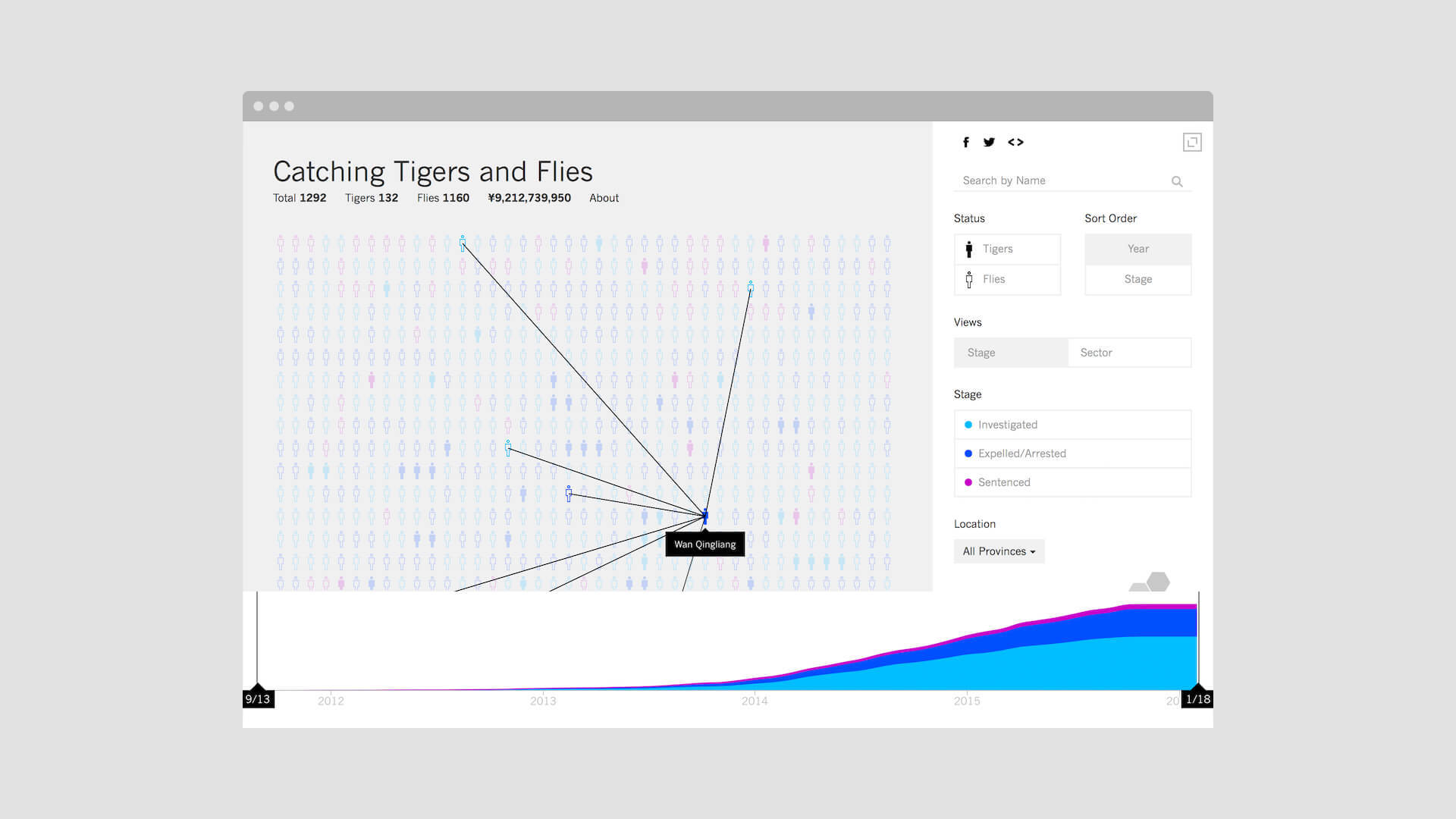The image size is (1456, 819).
Task: Sort figures by Year
Action: (1137, 249)
